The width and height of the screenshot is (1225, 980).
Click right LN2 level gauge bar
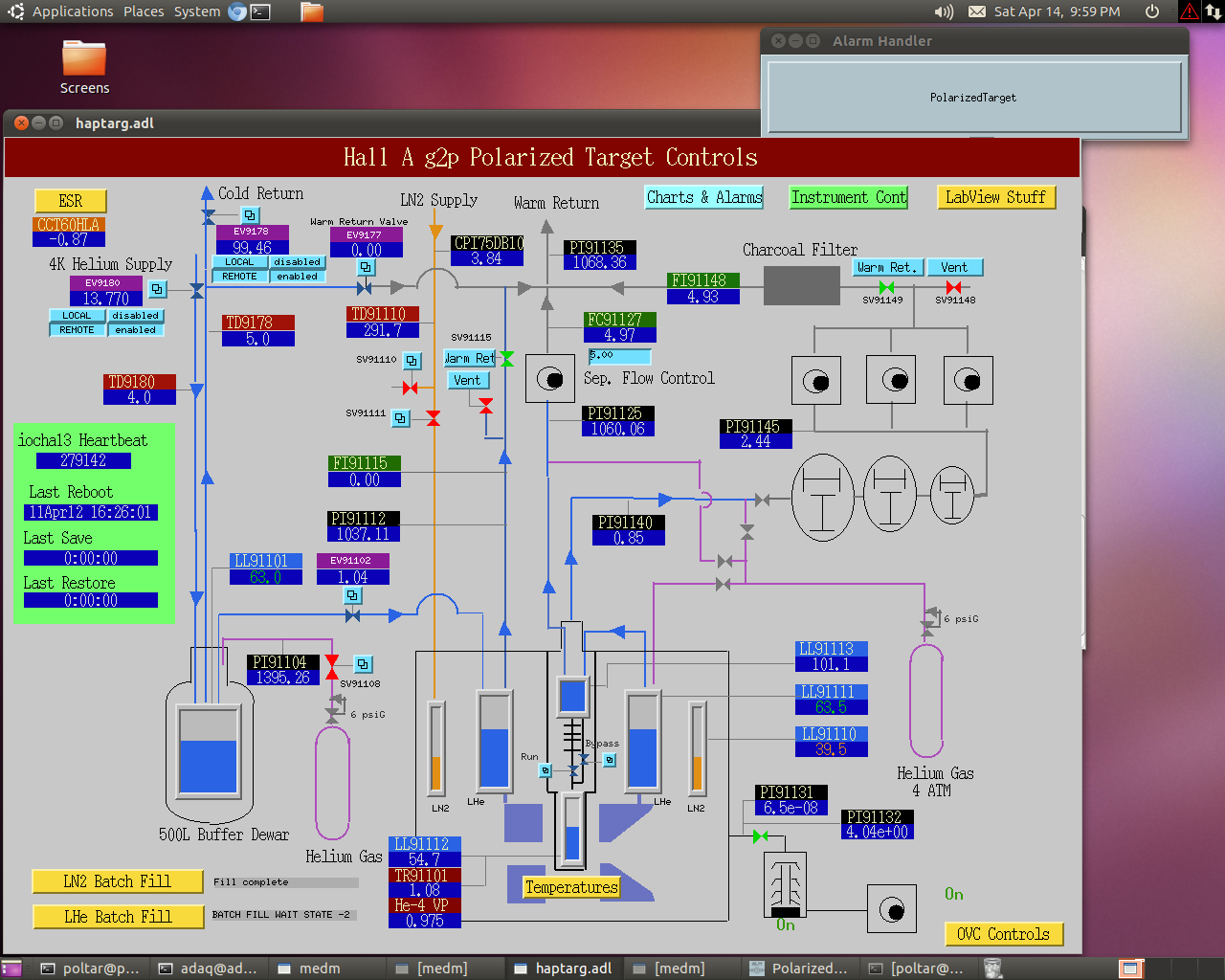click(698, 749)
